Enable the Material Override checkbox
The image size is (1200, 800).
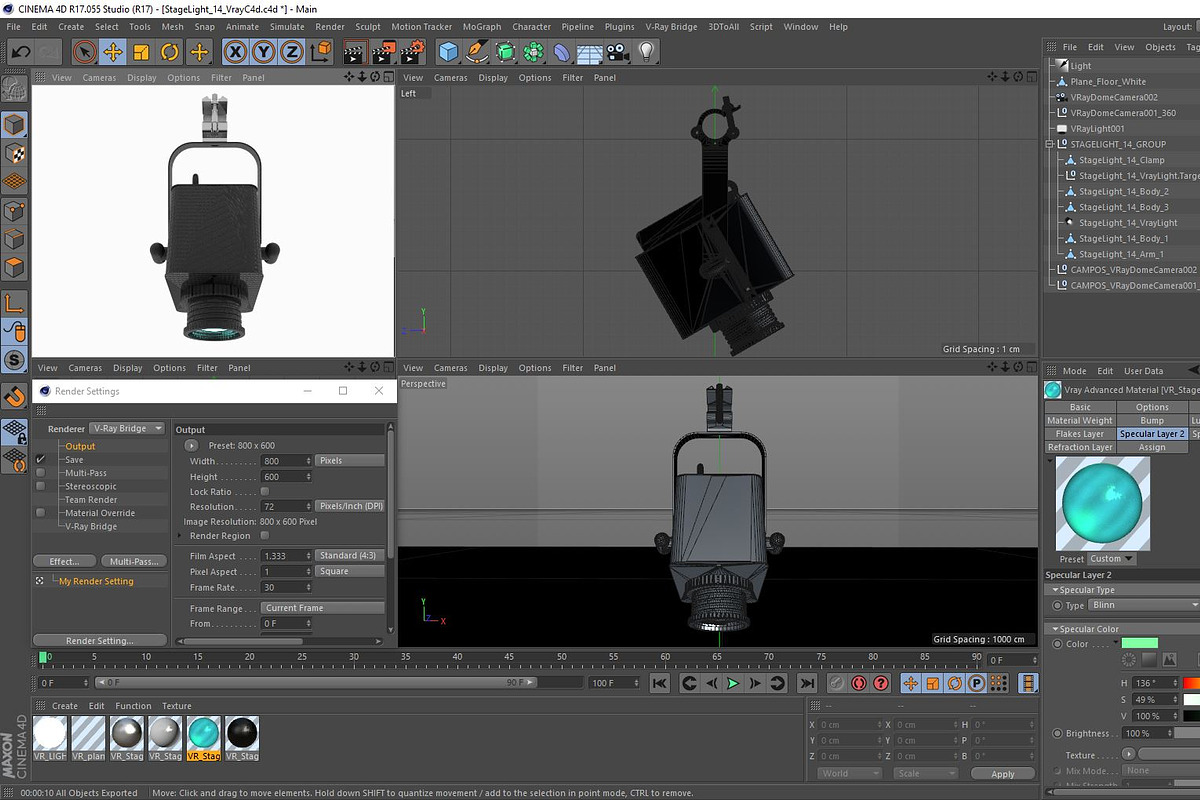41,513
